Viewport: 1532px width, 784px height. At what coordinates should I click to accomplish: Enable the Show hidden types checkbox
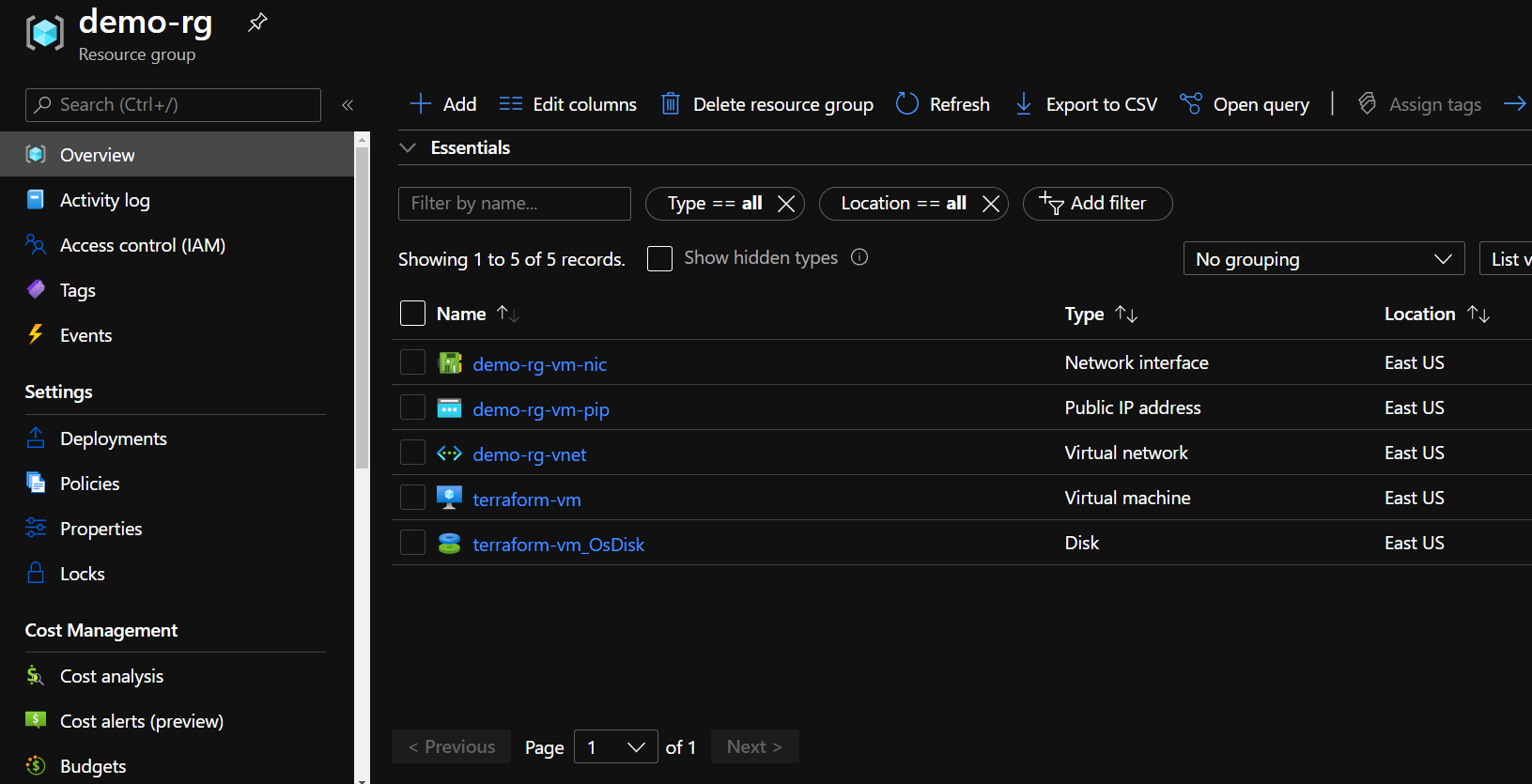coord(660,258)
